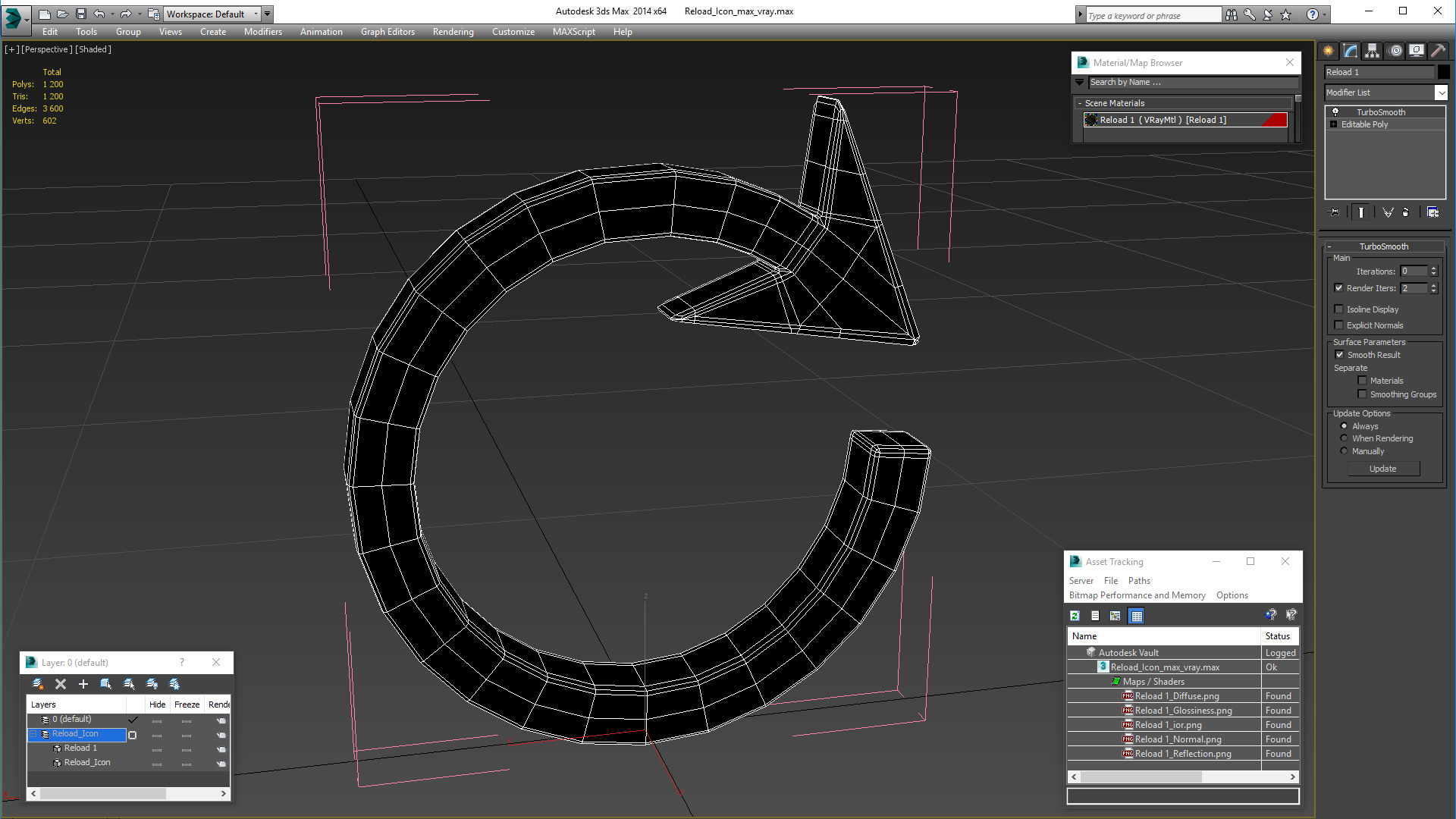Viewport: 1456px width, 819px height.
Task: Click the search binoculars icon in InfoCenter
Action: [1232, 14]
